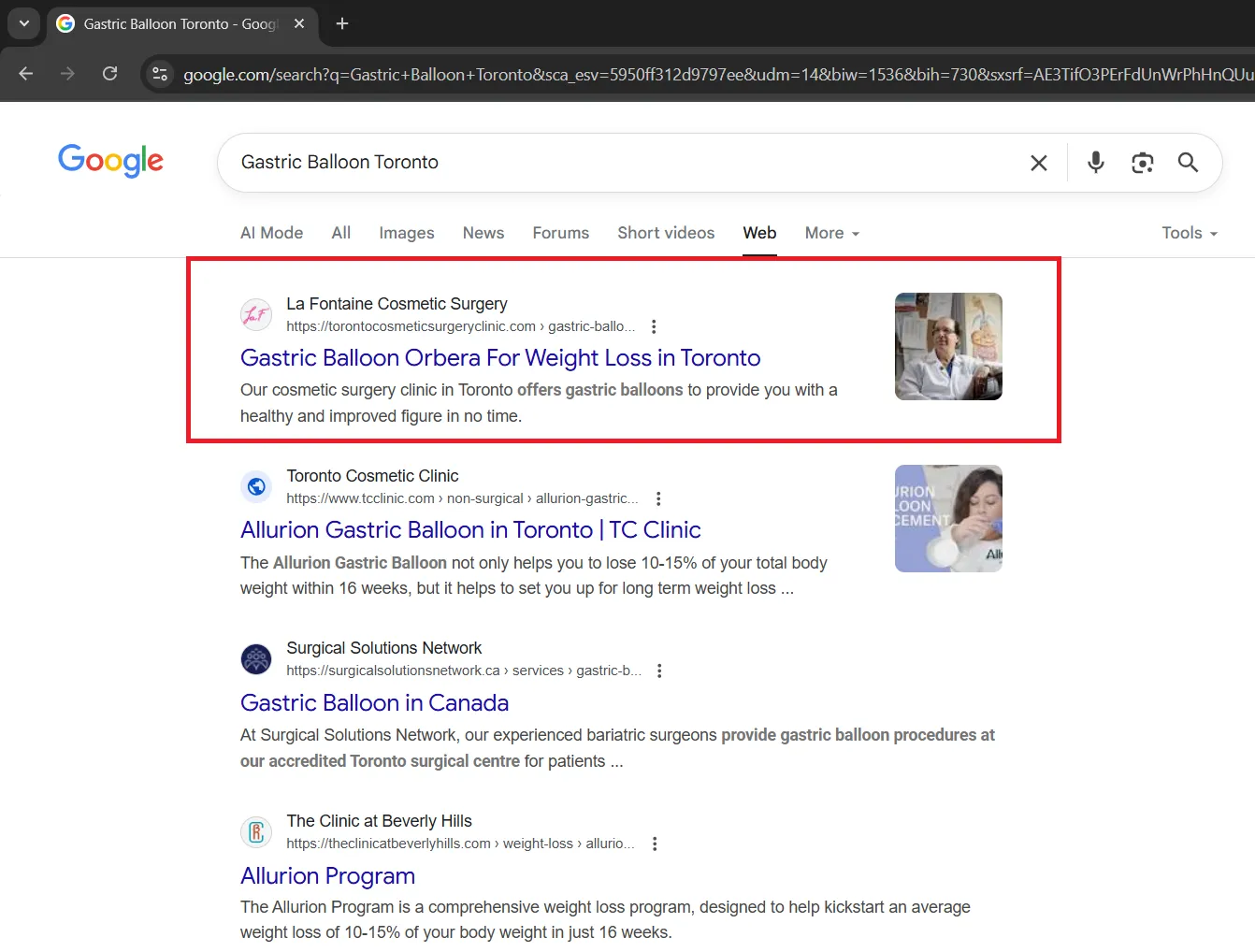This screenshot has width=1255, height=952.
Task: Open Google Lens image search icon
Action: click(1142, 163)
